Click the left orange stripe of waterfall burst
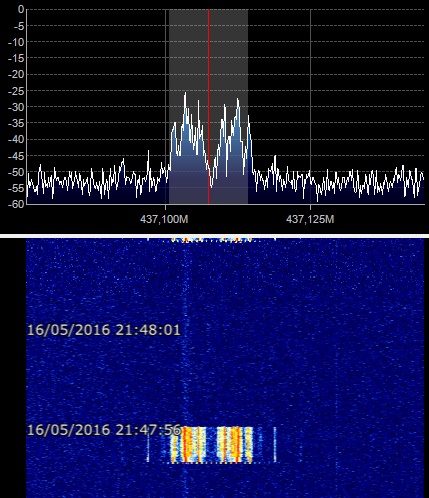Image resolution: width=429 pixels, height=498 pixels. pos(187,445)
